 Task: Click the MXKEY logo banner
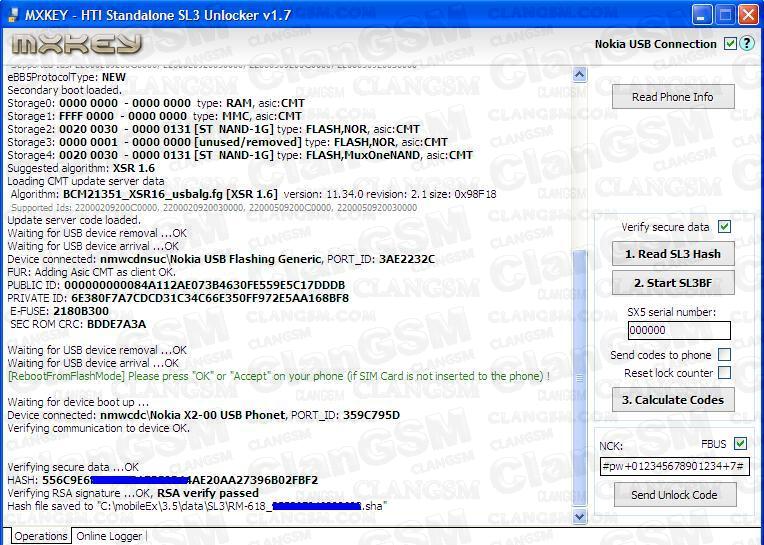pyautogui.click(x=78, y=45)
